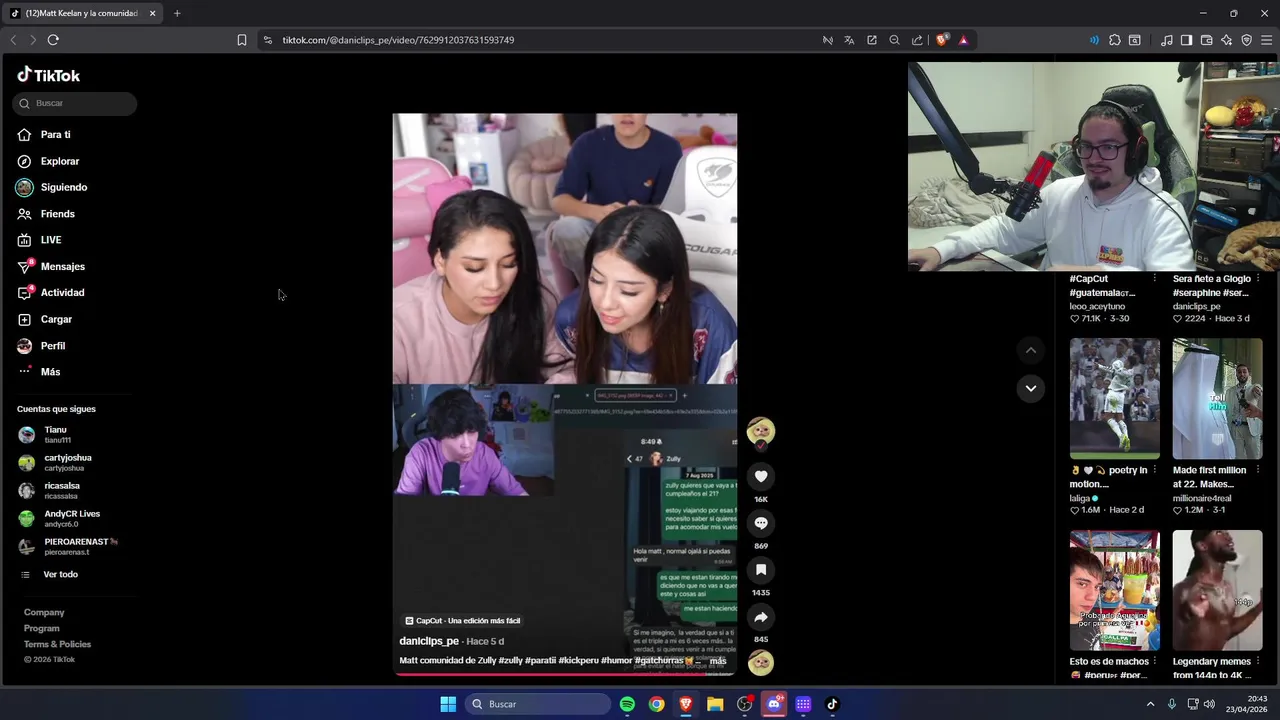The height and width of the screenshot is (720, 1280).
Task: Open options dots on 'poetry in motion'
Action: [x=1154, y=470]
